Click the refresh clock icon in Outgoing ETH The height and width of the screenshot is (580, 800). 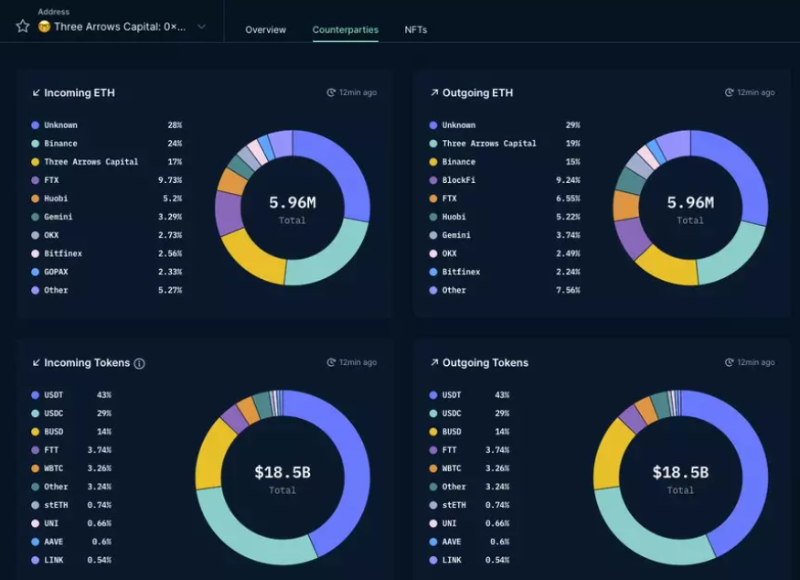coord(729,93)
